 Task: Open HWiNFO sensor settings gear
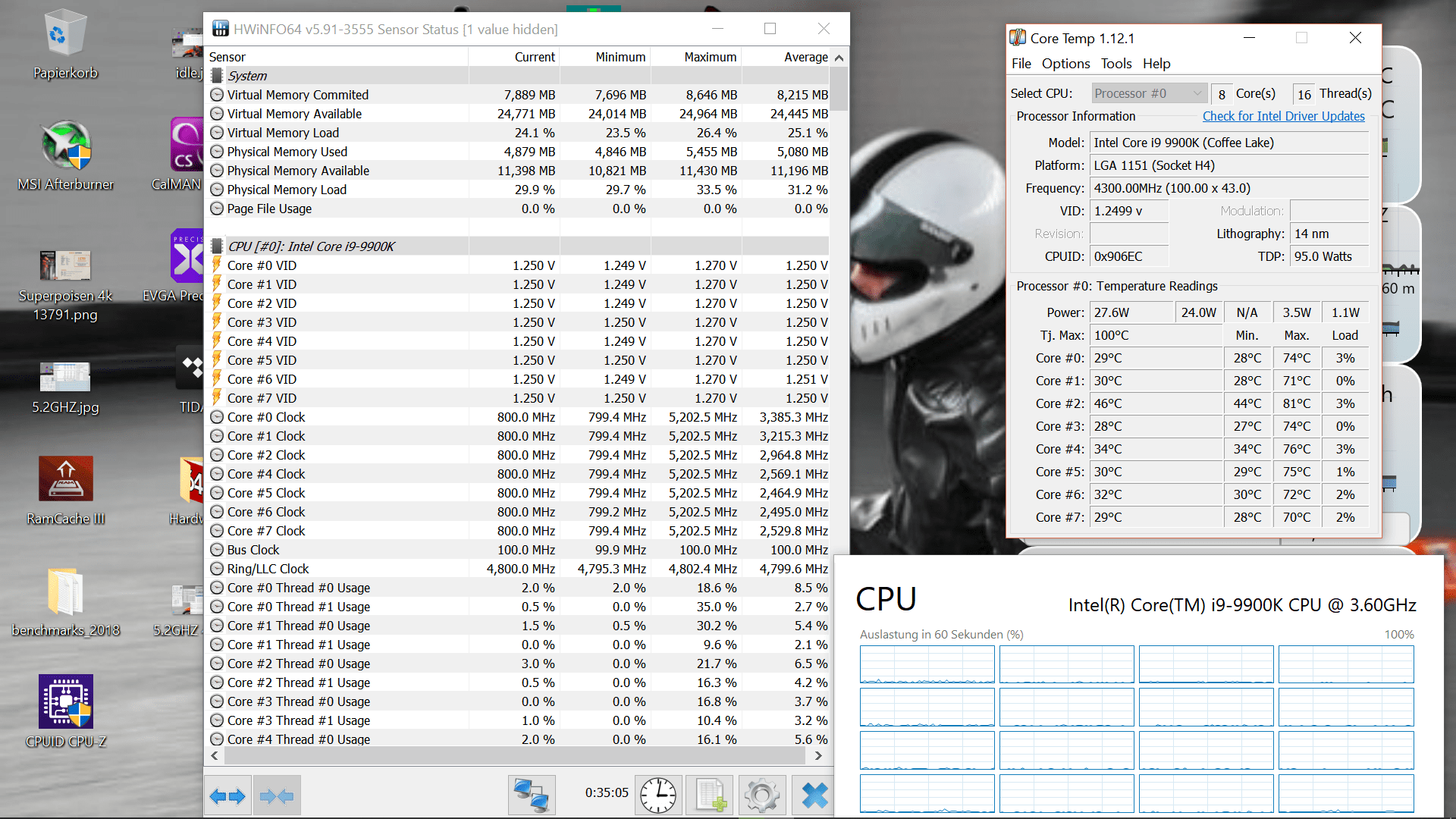tap(762, 795)
